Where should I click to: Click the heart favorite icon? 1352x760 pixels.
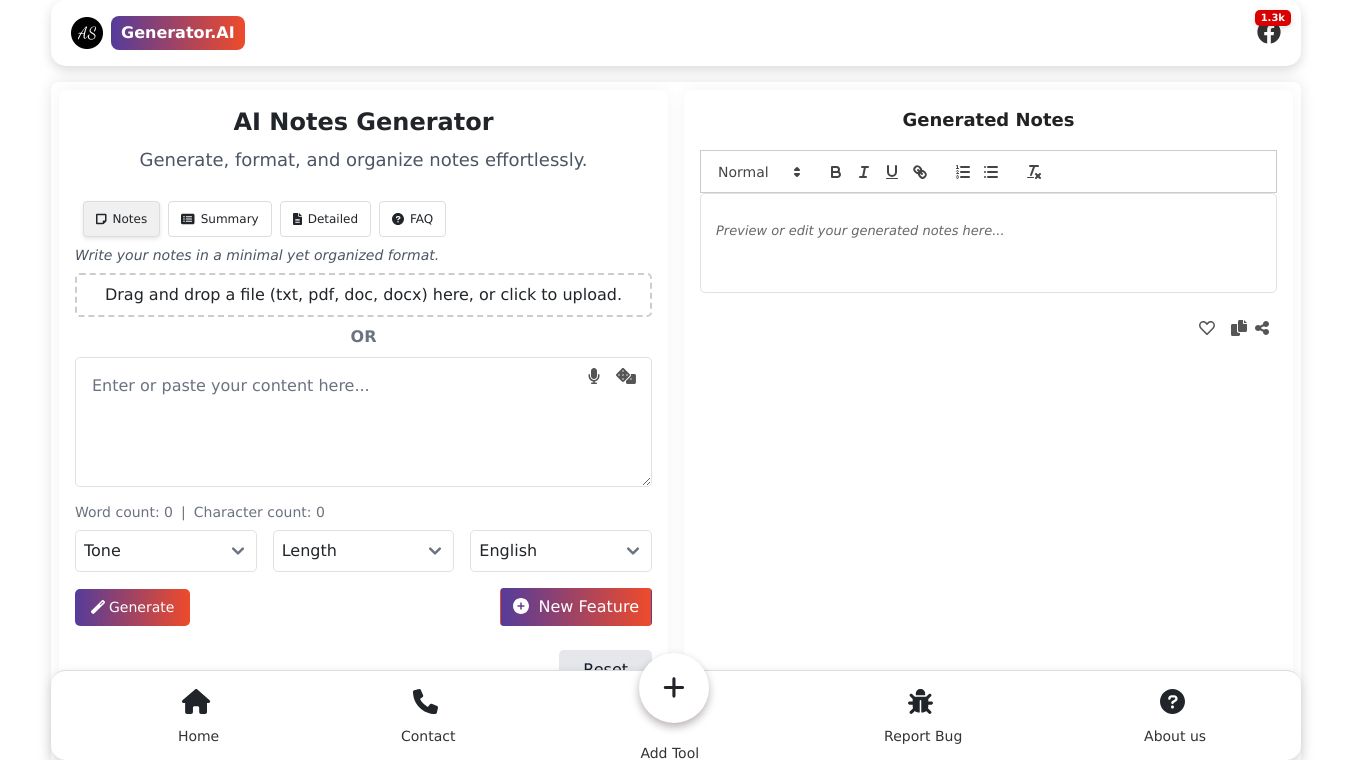click(1207, 328)
